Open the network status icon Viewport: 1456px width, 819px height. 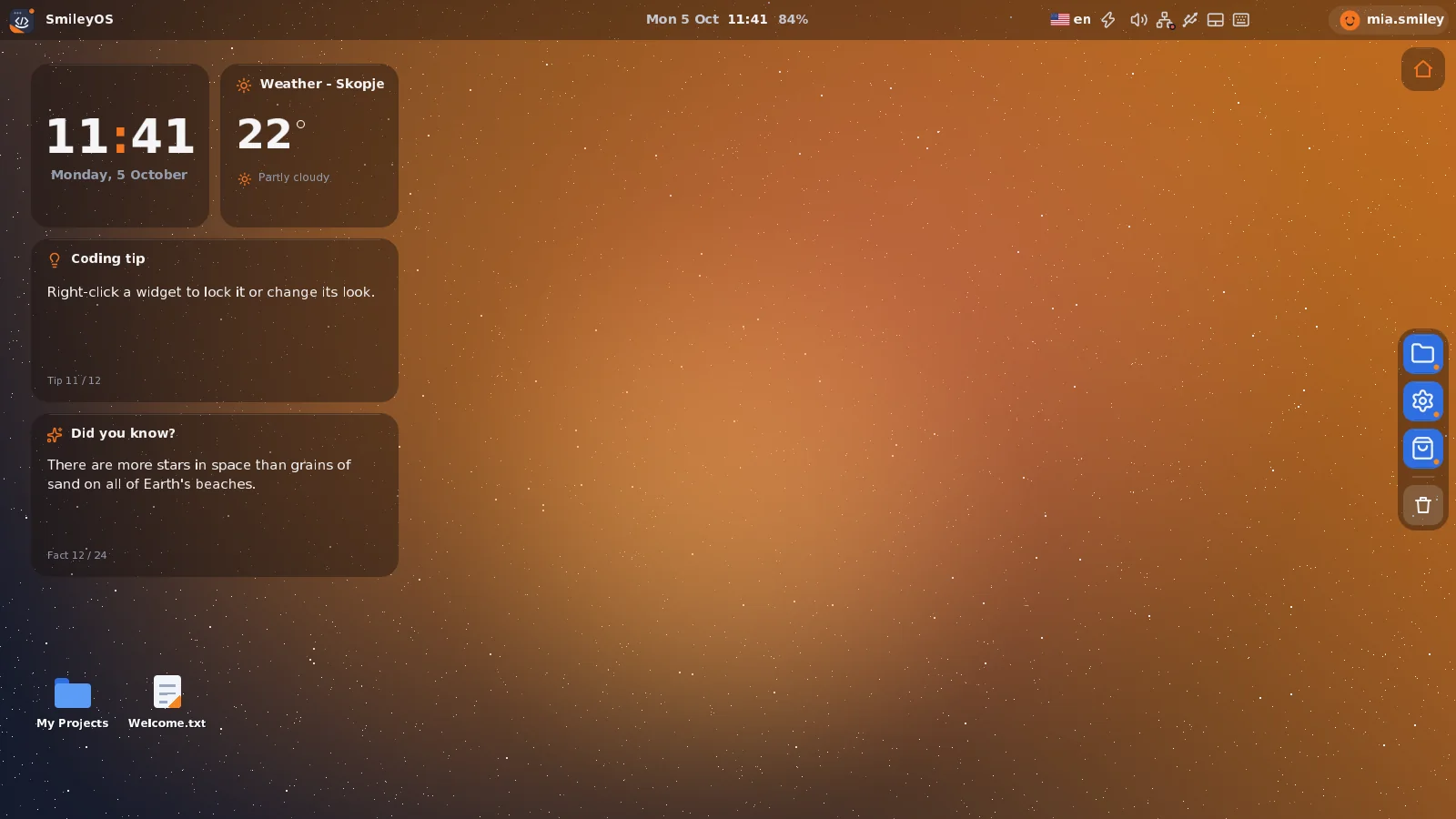(1165, 20)
